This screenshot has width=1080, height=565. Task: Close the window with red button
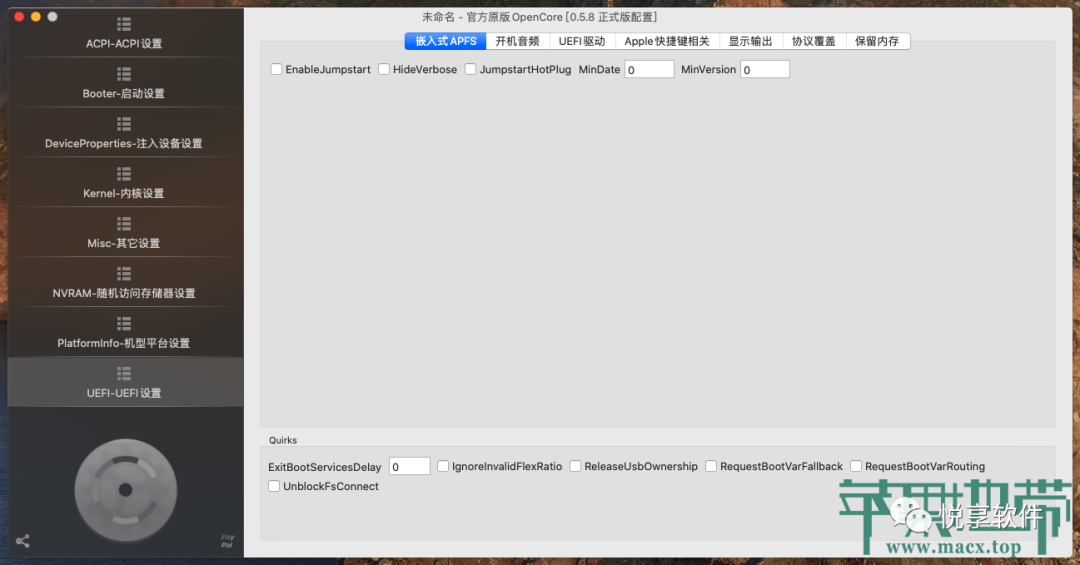[19, 17]
